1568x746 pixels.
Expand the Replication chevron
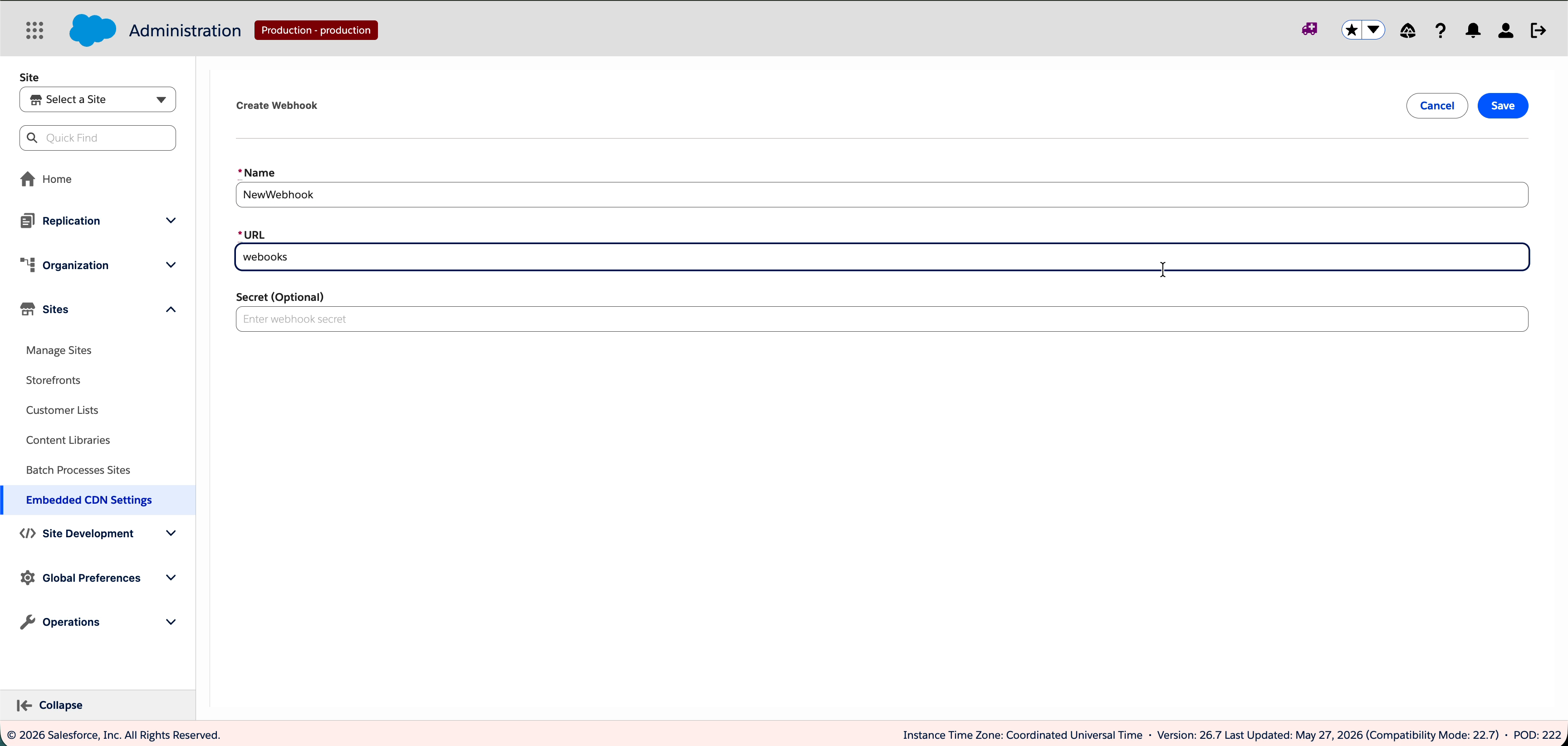point(171,221)
